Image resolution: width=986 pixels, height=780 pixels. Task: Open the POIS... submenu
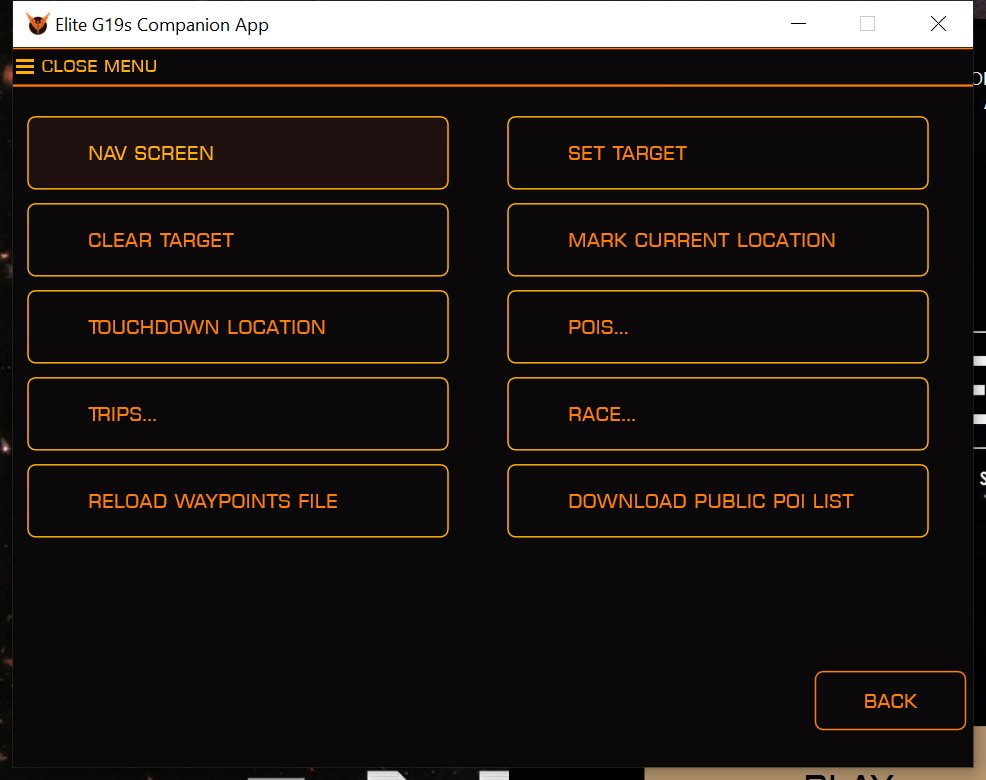coord(717,327)
